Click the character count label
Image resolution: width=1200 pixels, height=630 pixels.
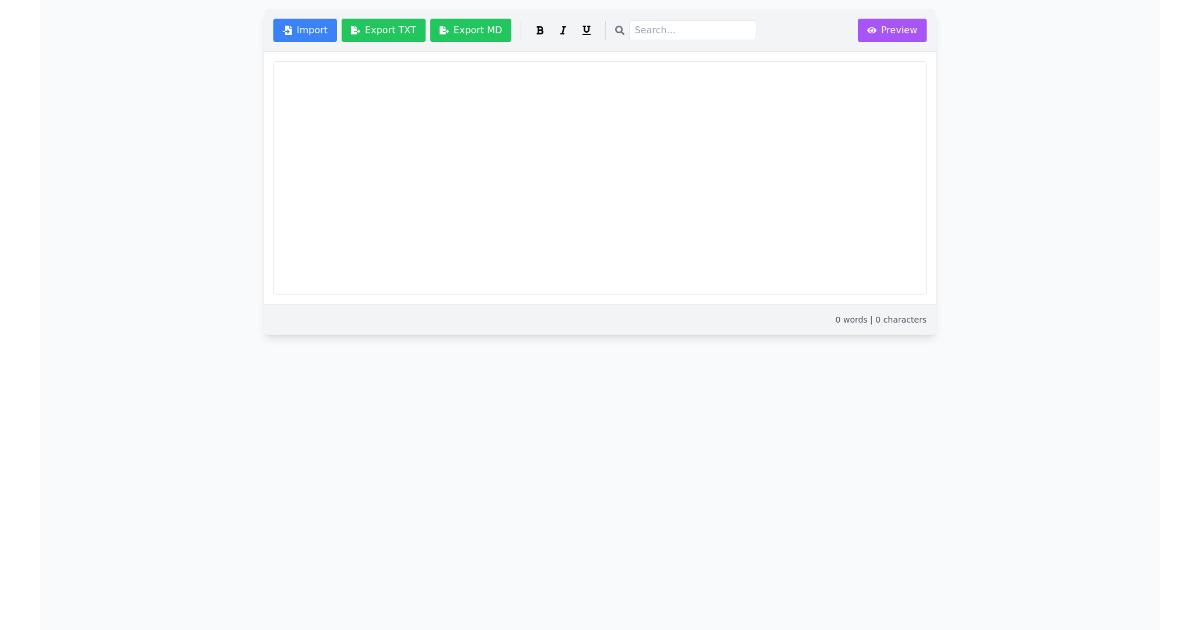[900, 320]
